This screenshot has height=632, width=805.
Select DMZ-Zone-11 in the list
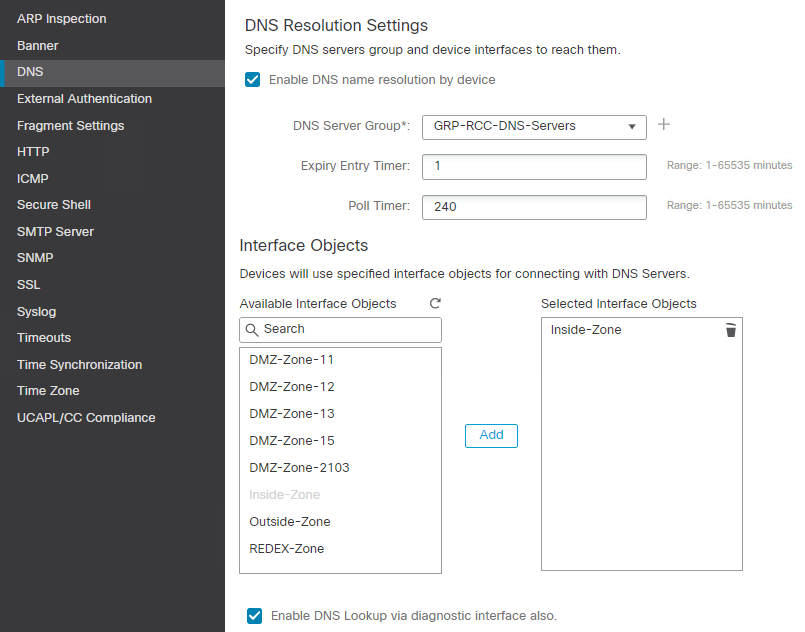pos(292,359)
